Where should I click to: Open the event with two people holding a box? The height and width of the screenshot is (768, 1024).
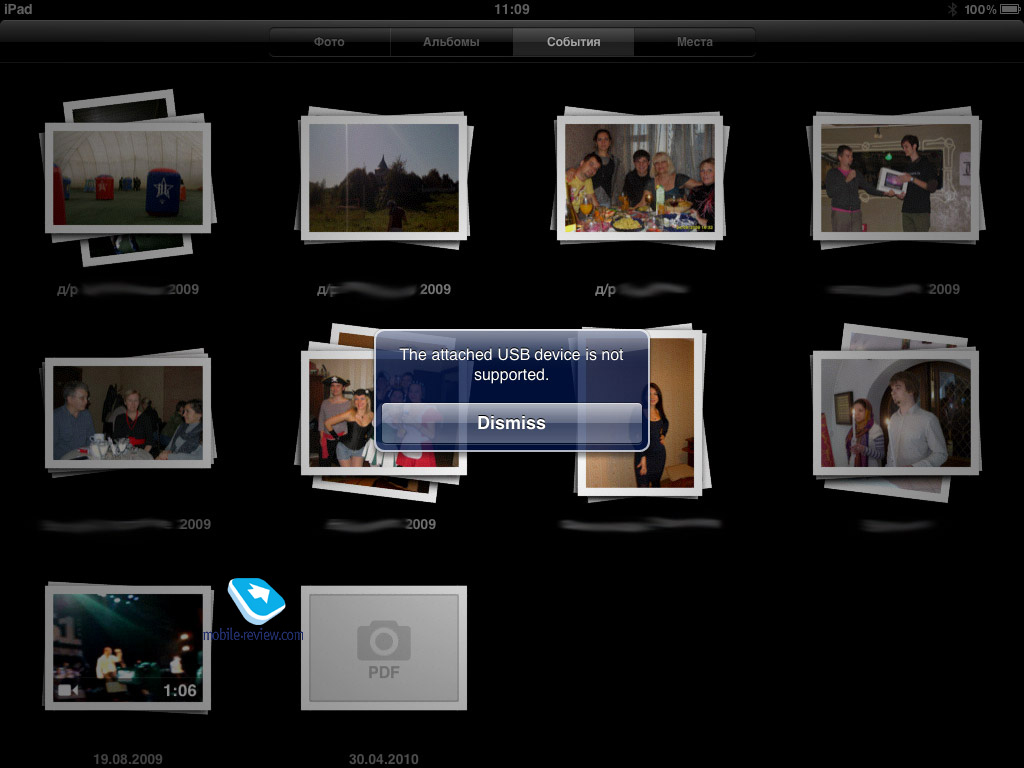click(x=896, y=178)
